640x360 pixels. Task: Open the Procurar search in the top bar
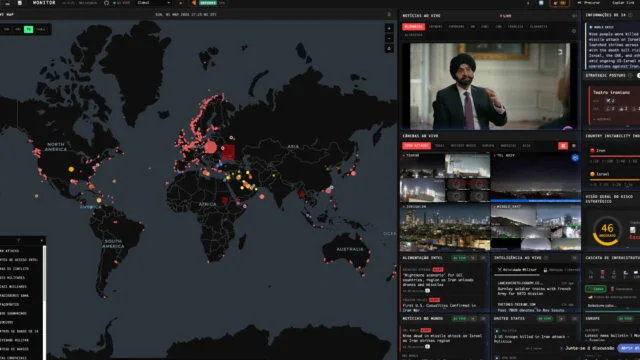tap(588, 3)
